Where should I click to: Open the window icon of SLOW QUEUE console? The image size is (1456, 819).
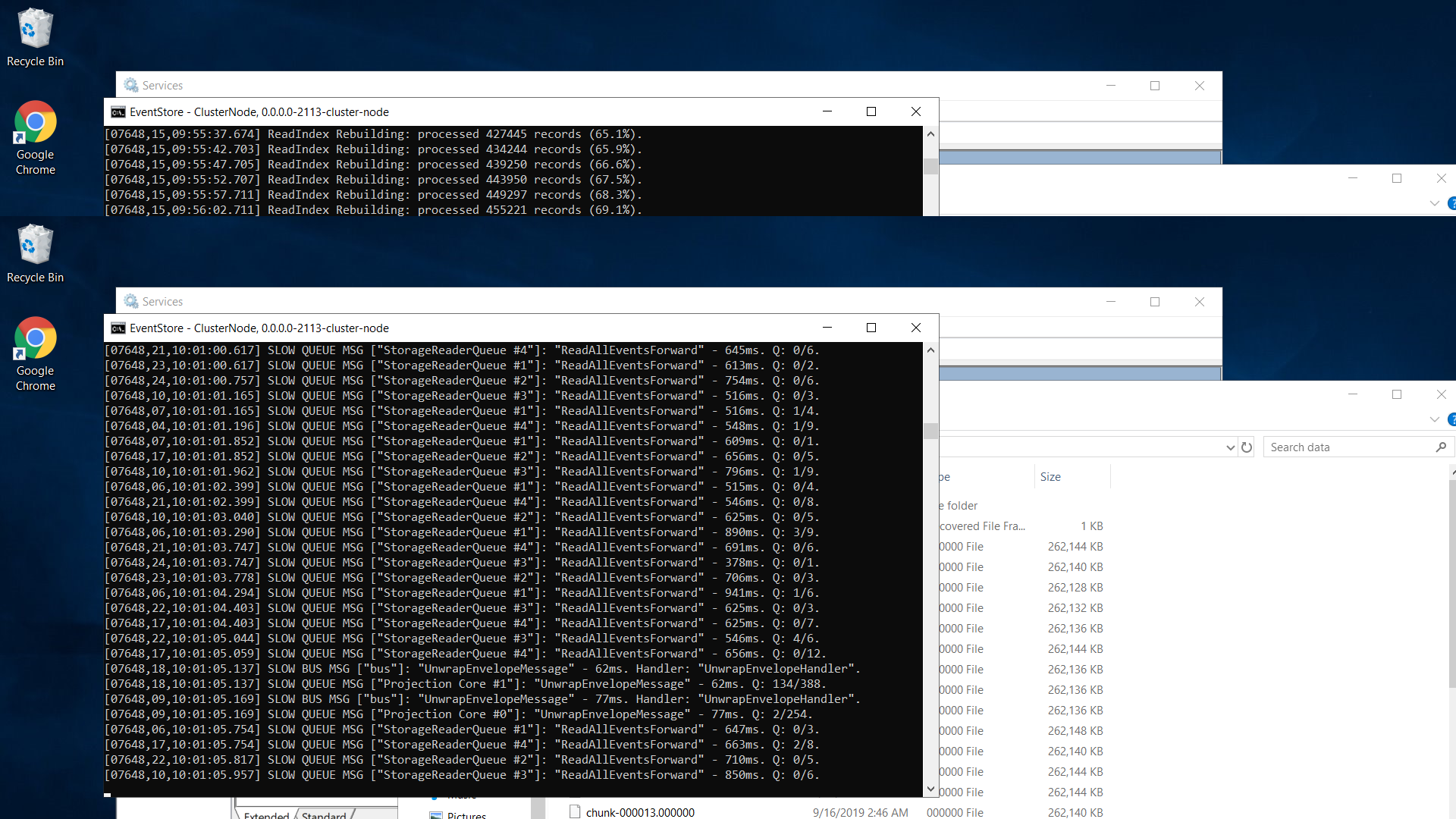coord(118,328)
